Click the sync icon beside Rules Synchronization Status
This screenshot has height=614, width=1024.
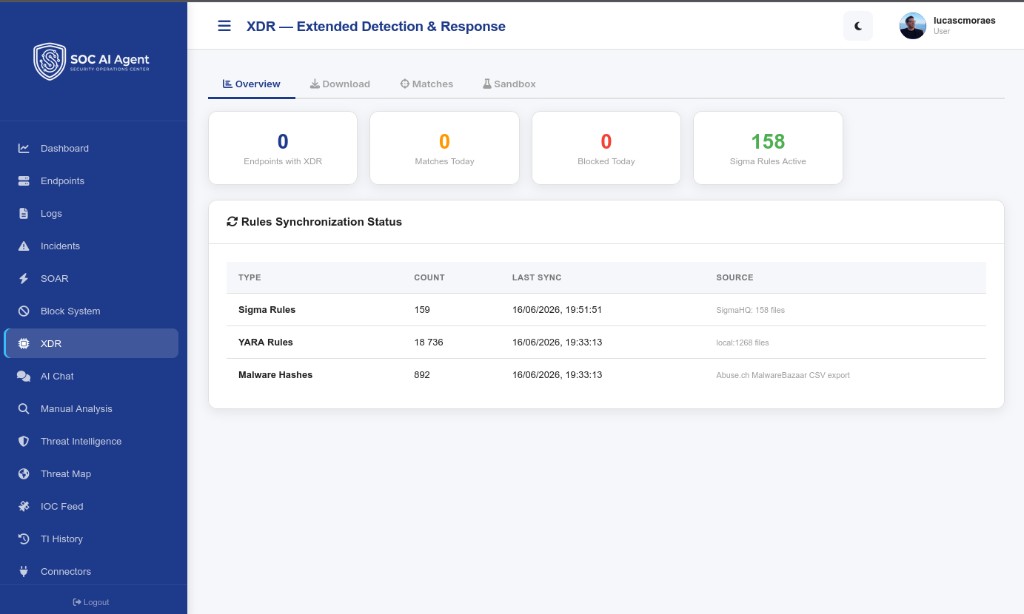pyautogui.click(x=232, y=221)
